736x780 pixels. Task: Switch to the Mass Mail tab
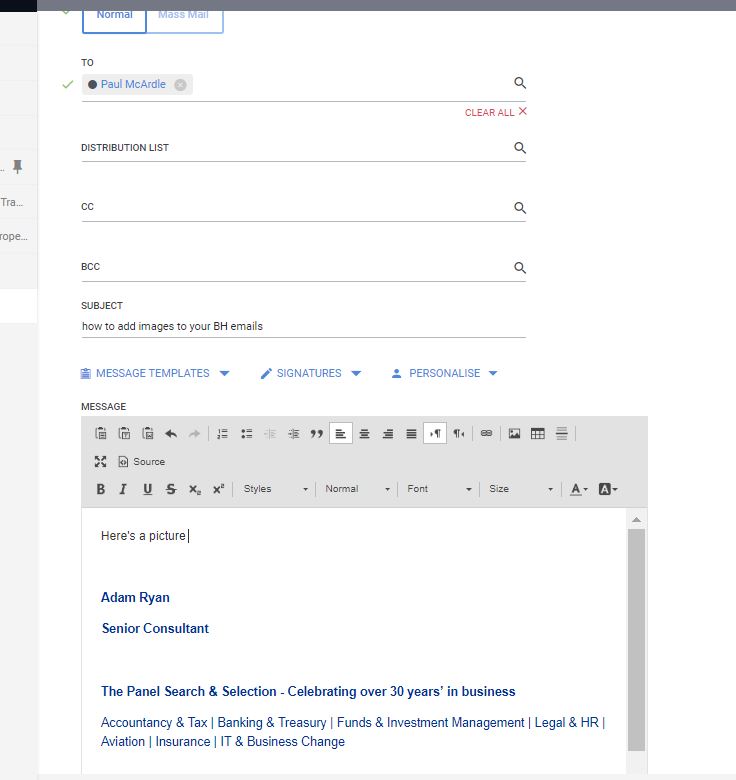tap(184, 17)
